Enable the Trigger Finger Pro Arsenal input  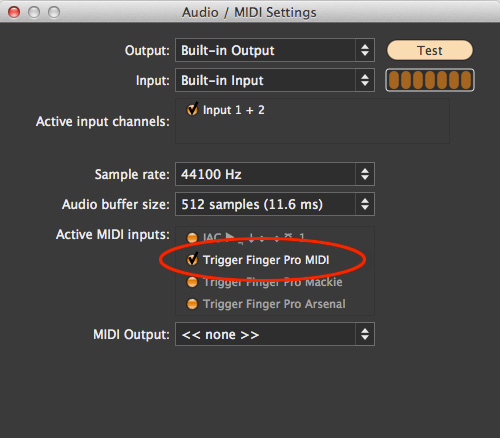[x=192, y=304]
